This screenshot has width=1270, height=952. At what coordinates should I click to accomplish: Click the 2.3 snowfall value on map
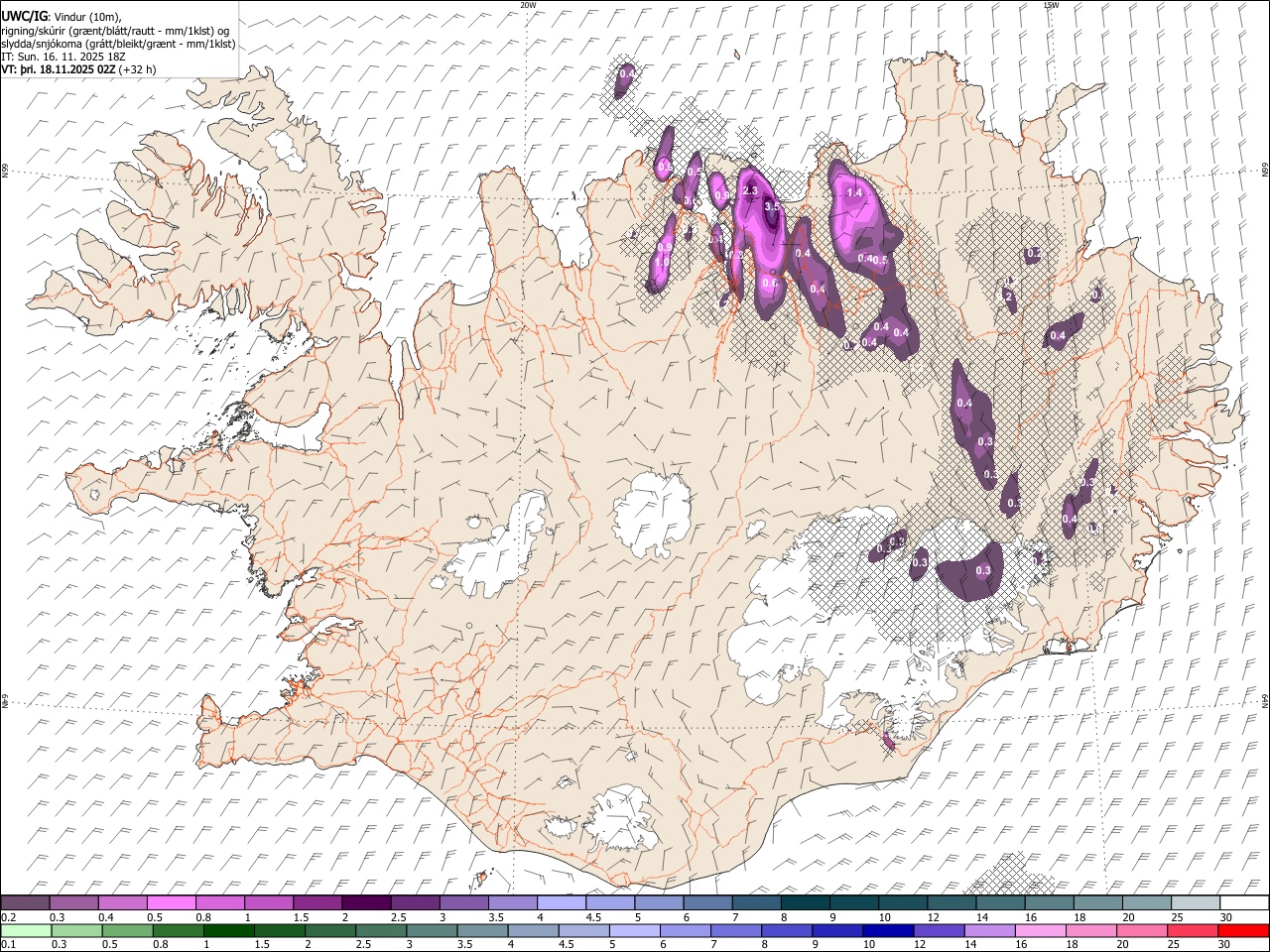749,190
